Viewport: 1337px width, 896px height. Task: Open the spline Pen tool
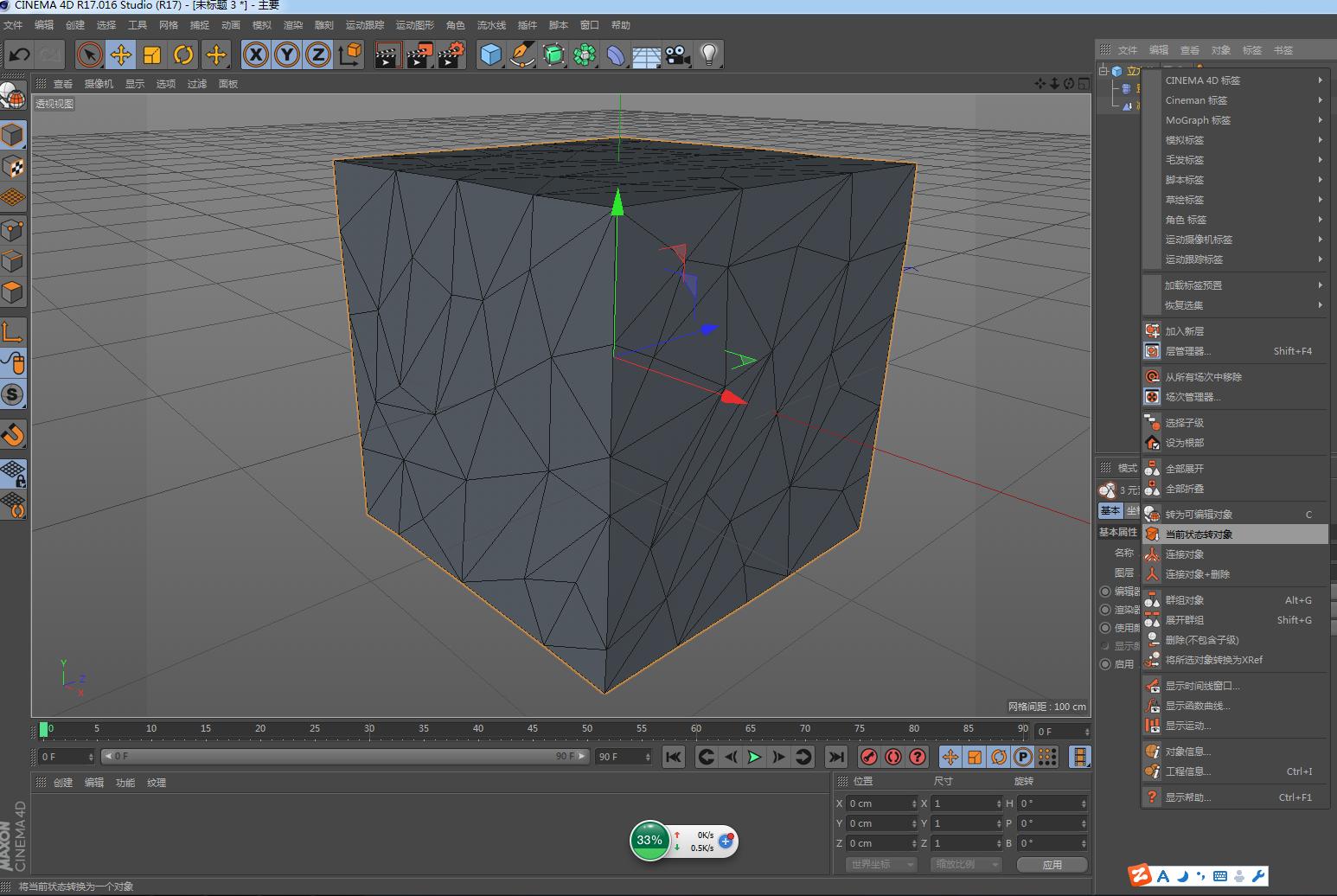pyautogui.click(x=521, y=54)
